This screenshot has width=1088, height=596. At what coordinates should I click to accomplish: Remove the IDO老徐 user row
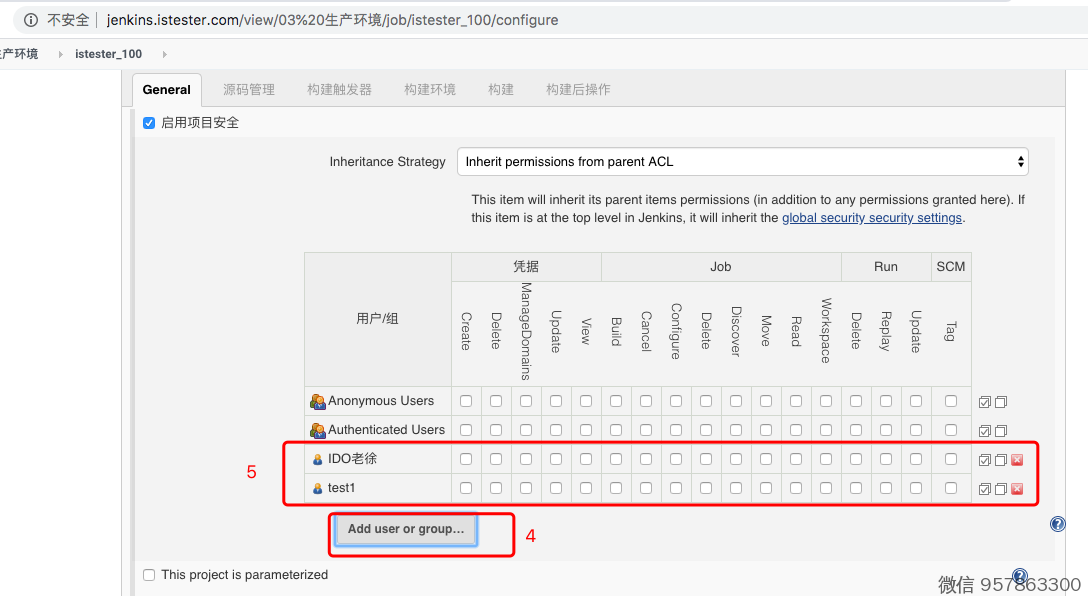(x=1017, y=460)
